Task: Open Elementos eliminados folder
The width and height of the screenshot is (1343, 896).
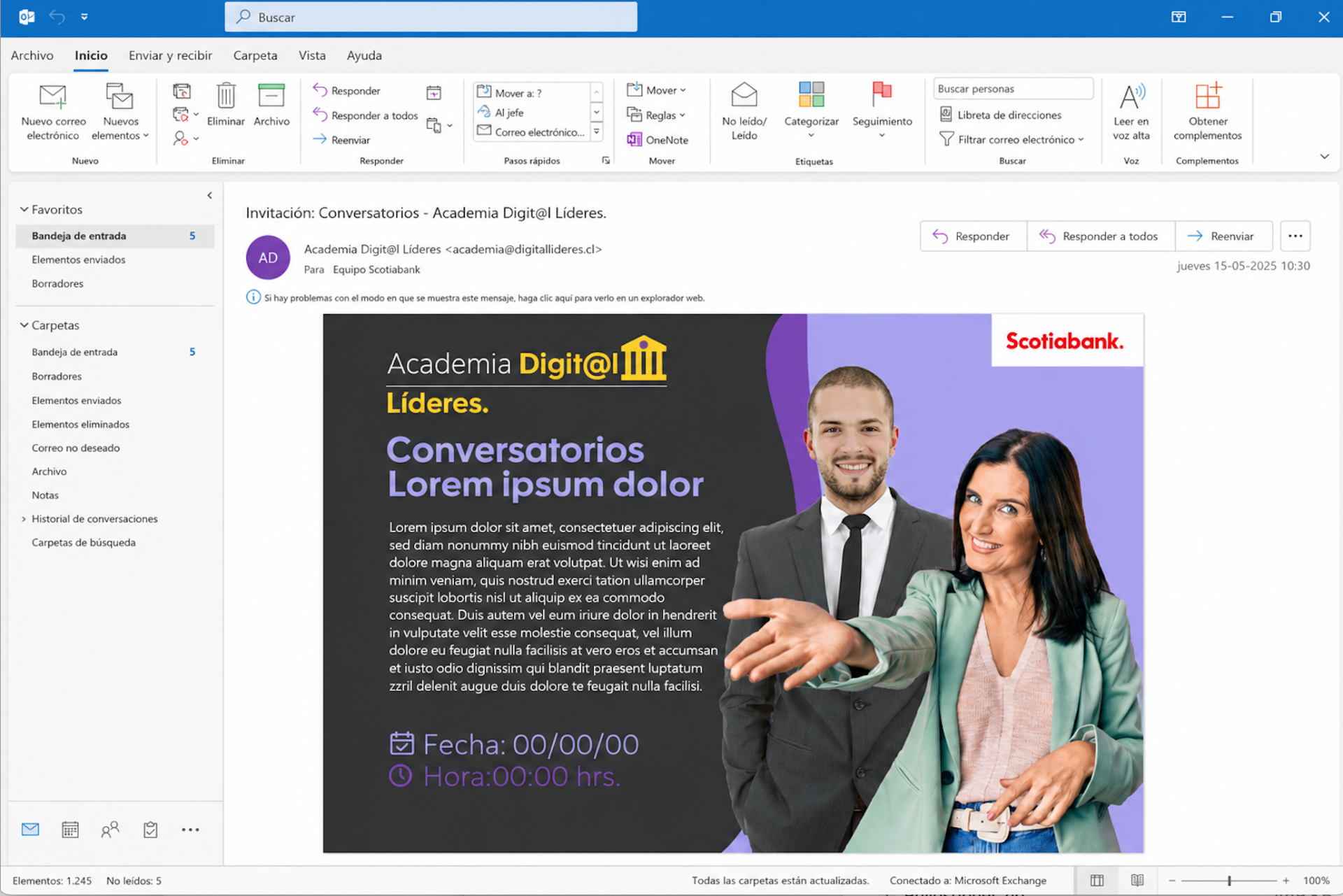Action: click(x=80, y=425)
